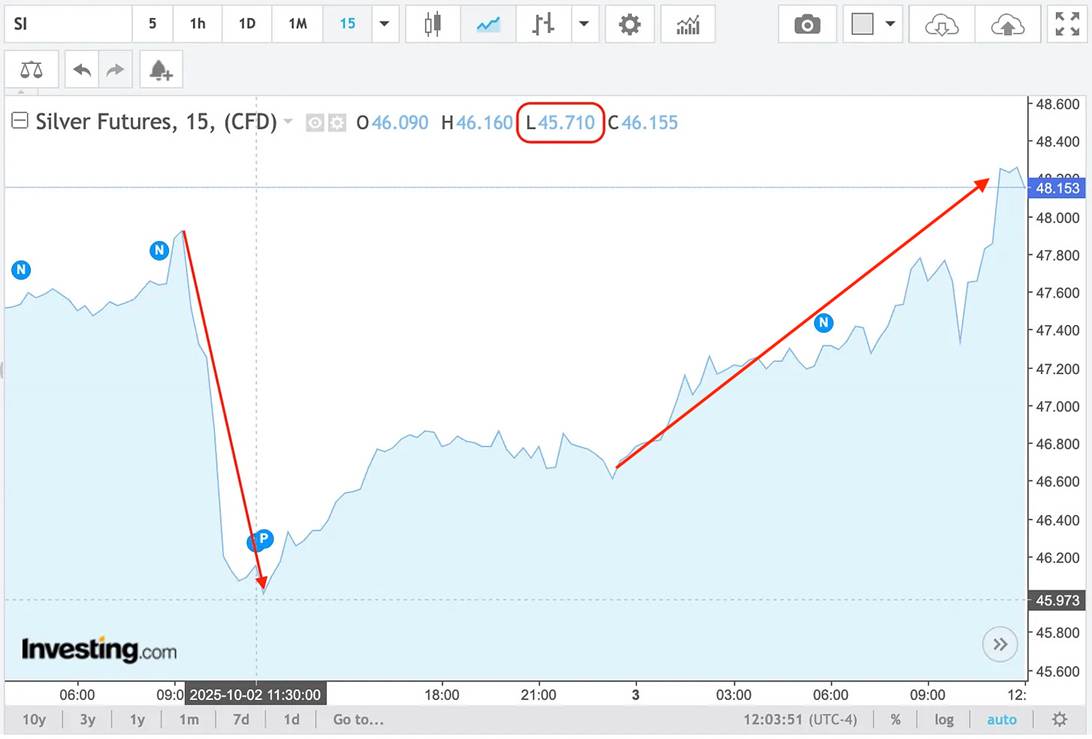Choose the 7d date range
This screenshot has height=739, width=1092.
click(240, 719)
